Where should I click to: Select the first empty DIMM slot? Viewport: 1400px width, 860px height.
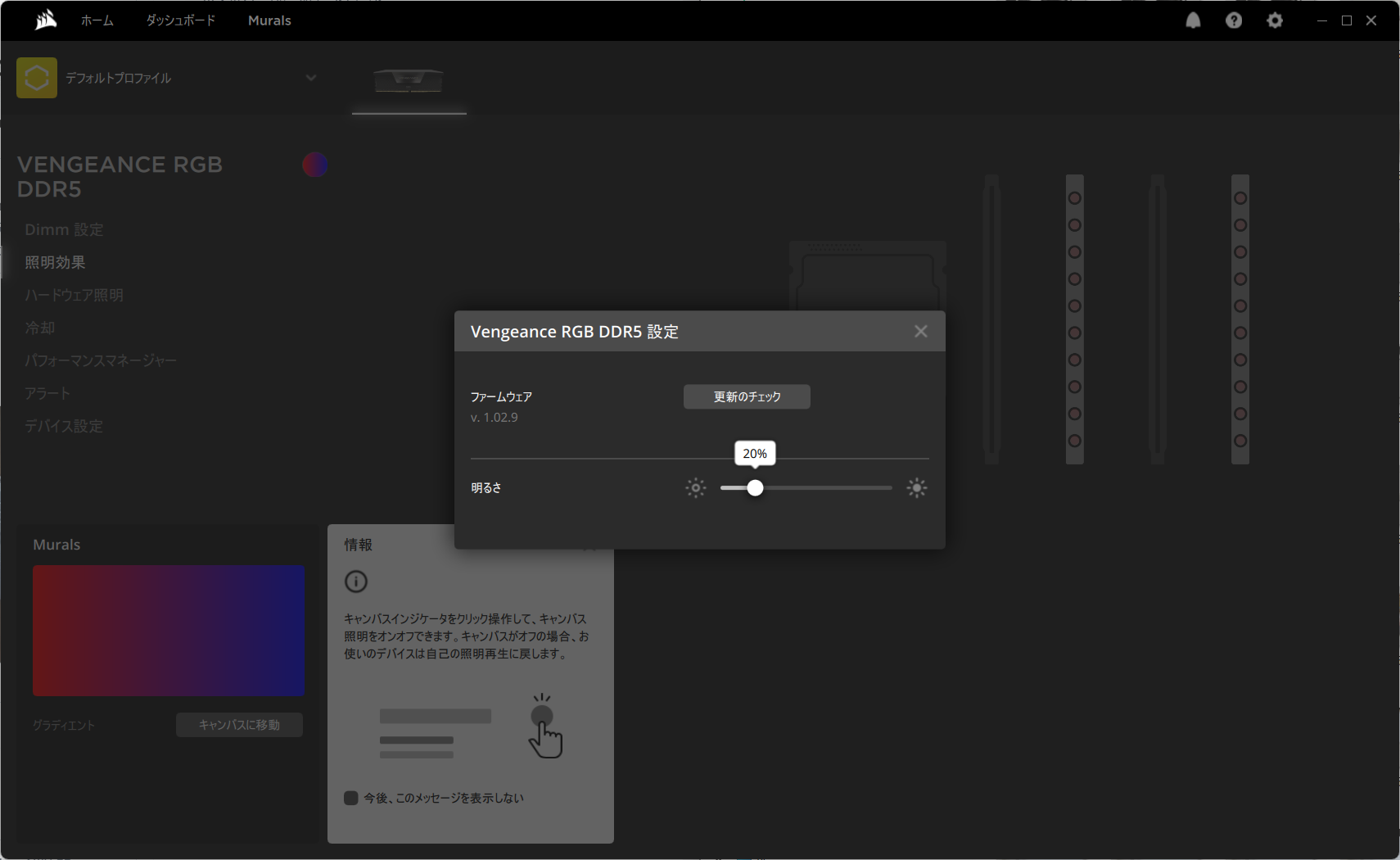(992, 319)
